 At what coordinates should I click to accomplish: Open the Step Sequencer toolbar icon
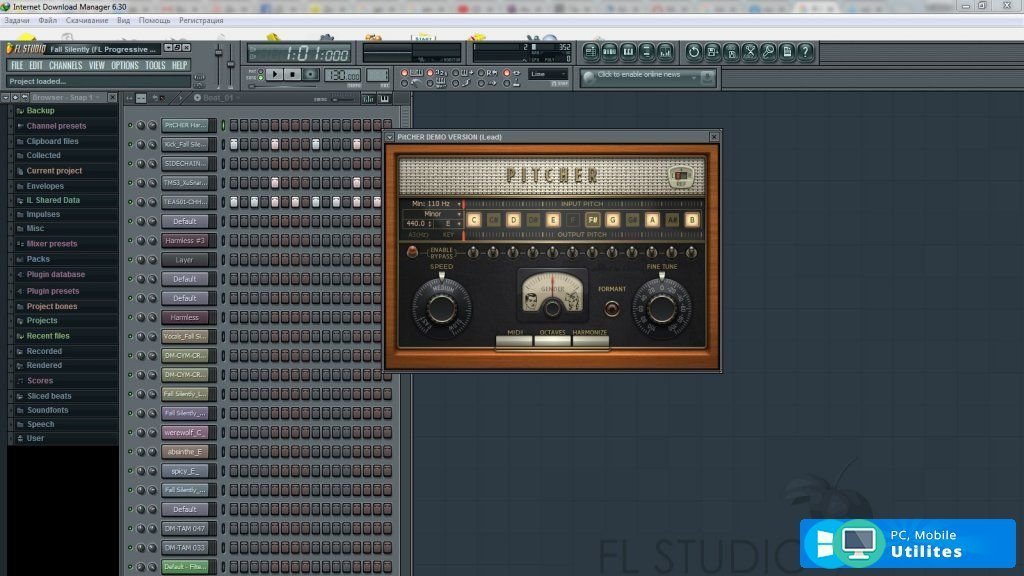(x=609, y=52)
